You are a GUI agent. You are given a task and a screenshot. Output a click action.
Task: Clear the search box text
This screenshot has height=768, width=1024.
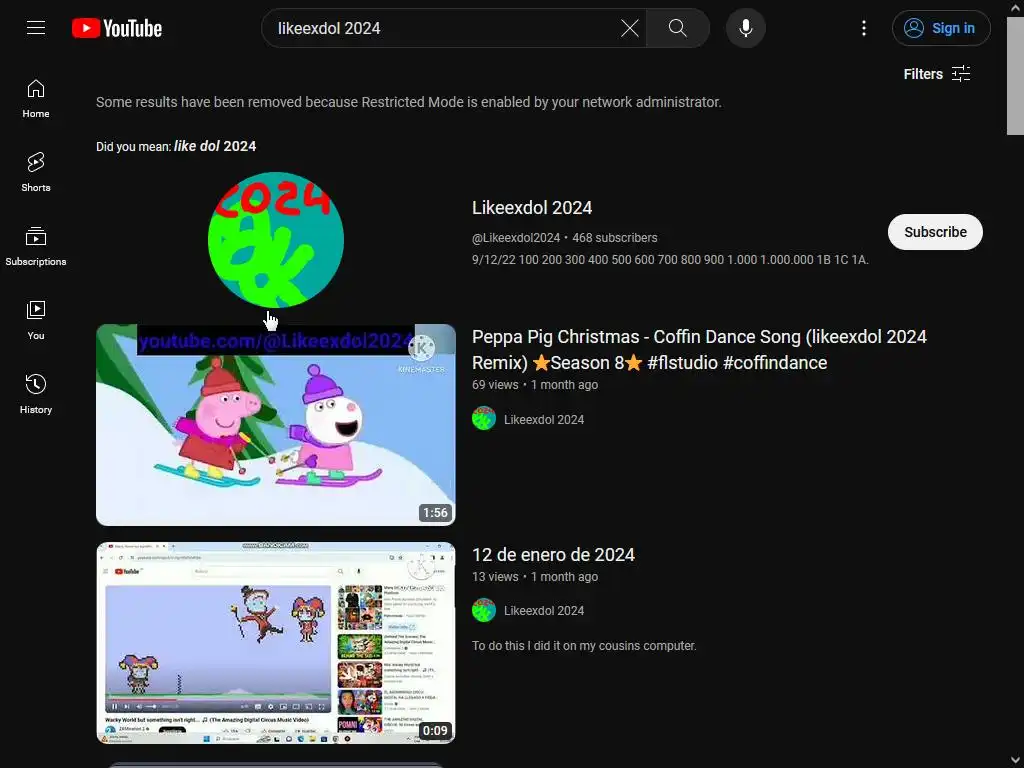tap(630, 28)
